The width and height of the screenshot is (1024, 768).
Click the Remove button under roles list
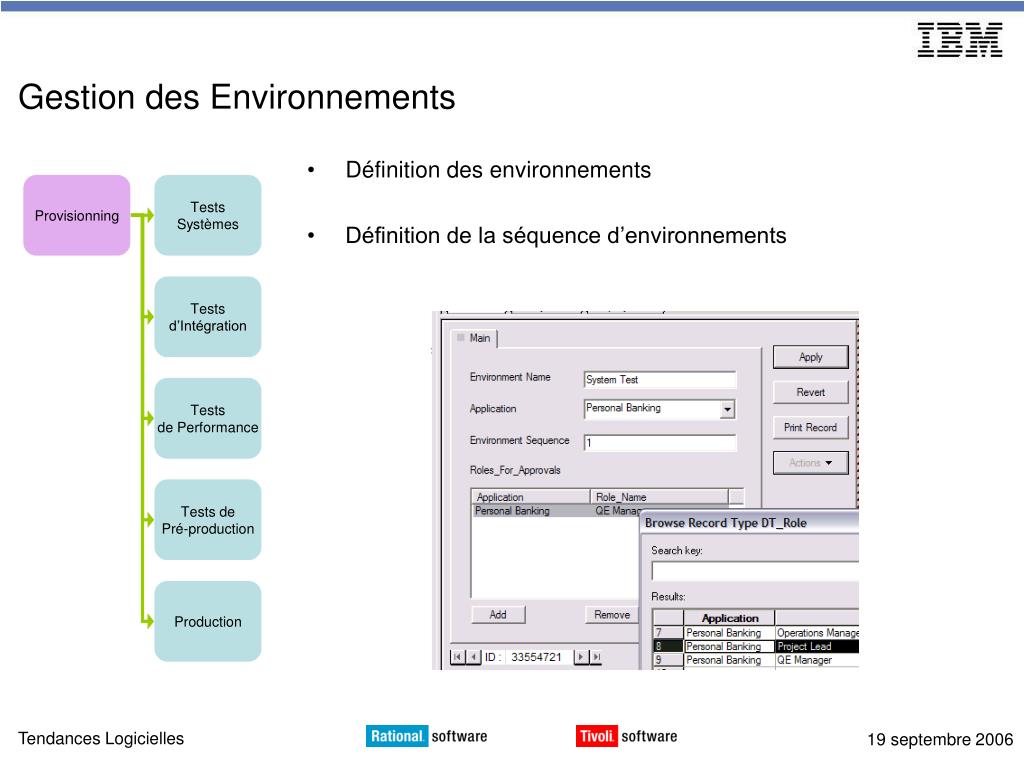coord(612,615)
